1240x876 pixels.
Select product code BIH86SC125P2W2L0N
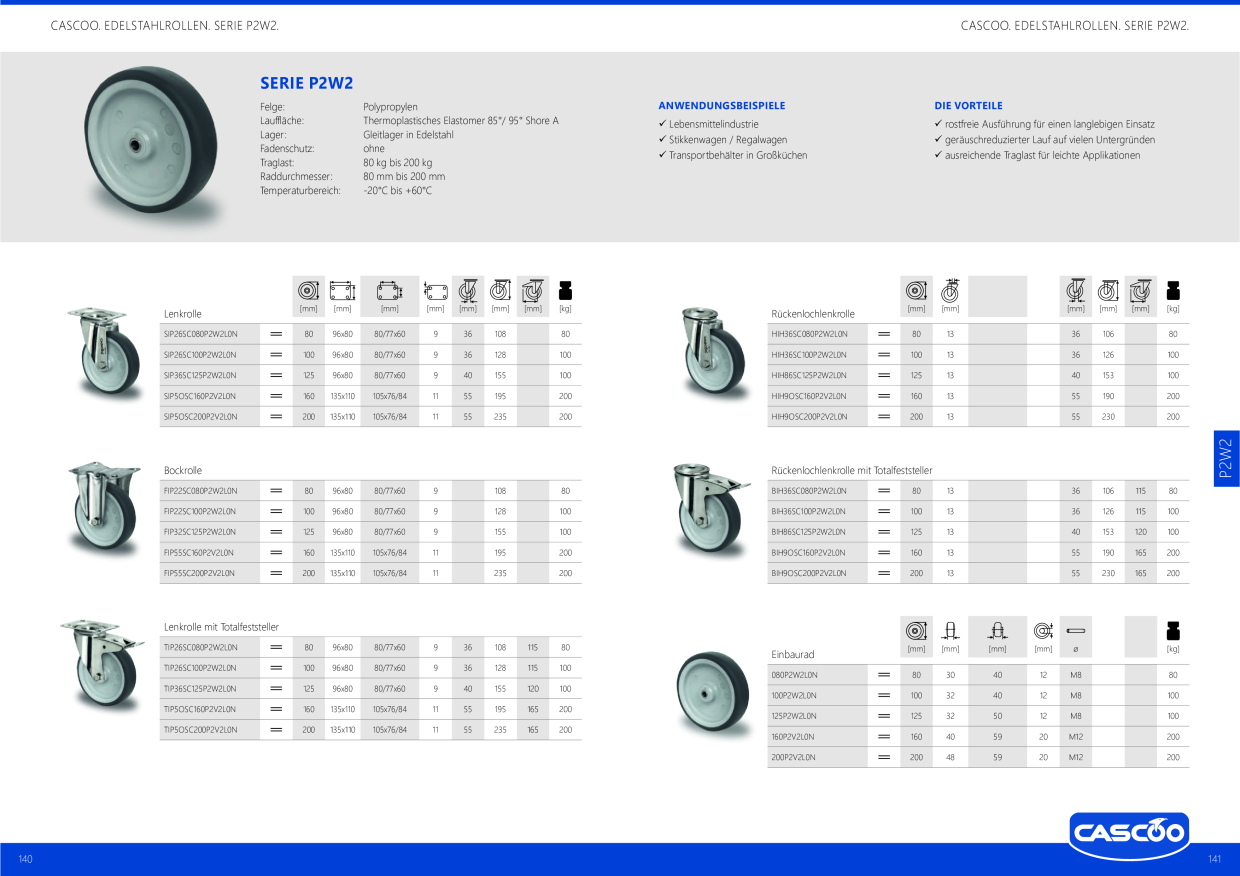point(809,532)
